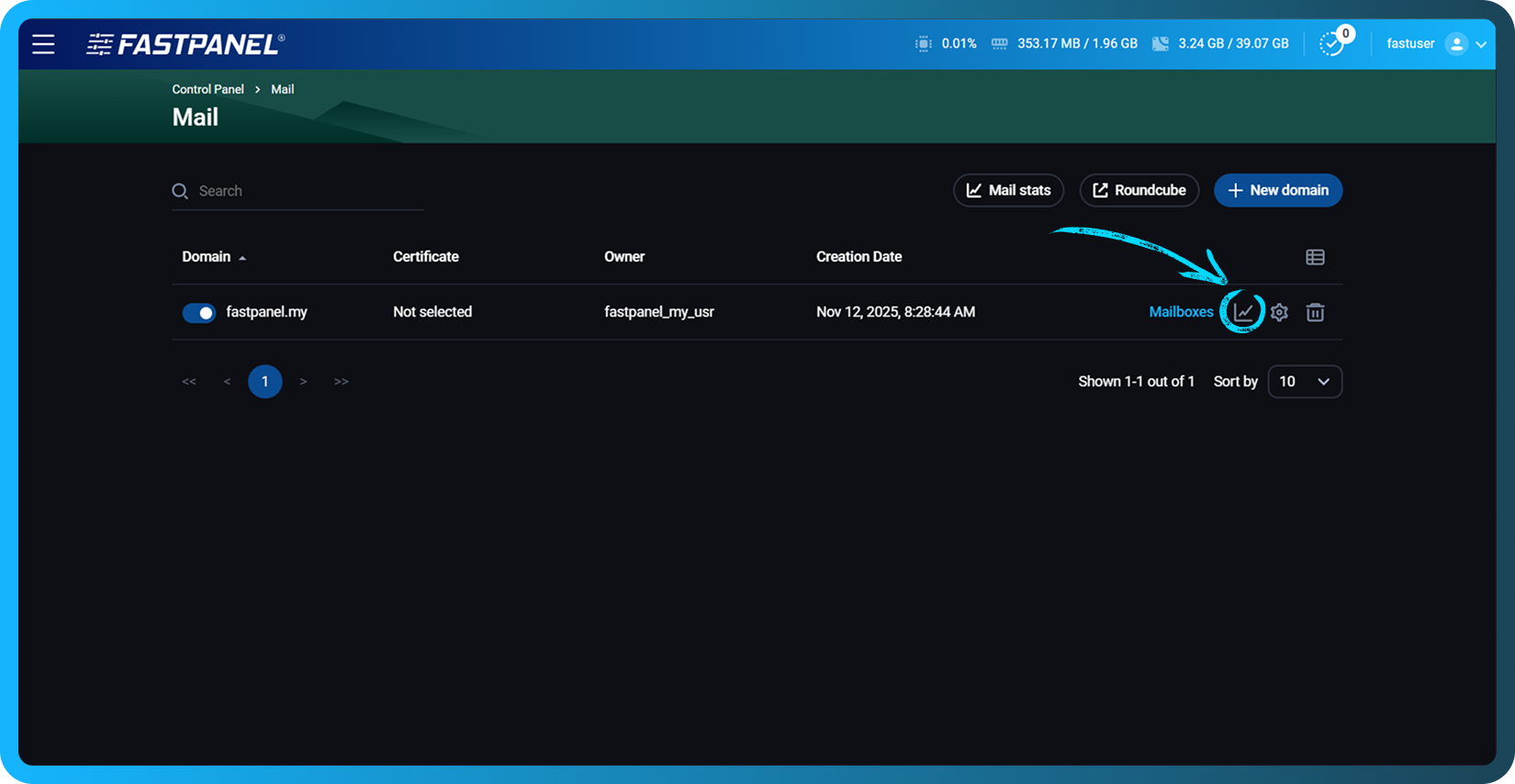The width and height of the screenshot is (1515, 784).
Task: Open the hamburger navigation menu
Action: 43,44
